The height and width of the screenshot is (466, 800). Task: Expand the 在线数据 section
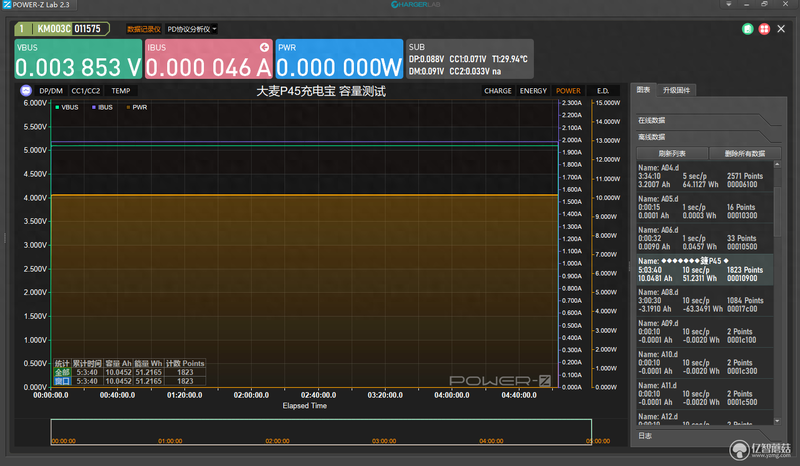point(707,120)
